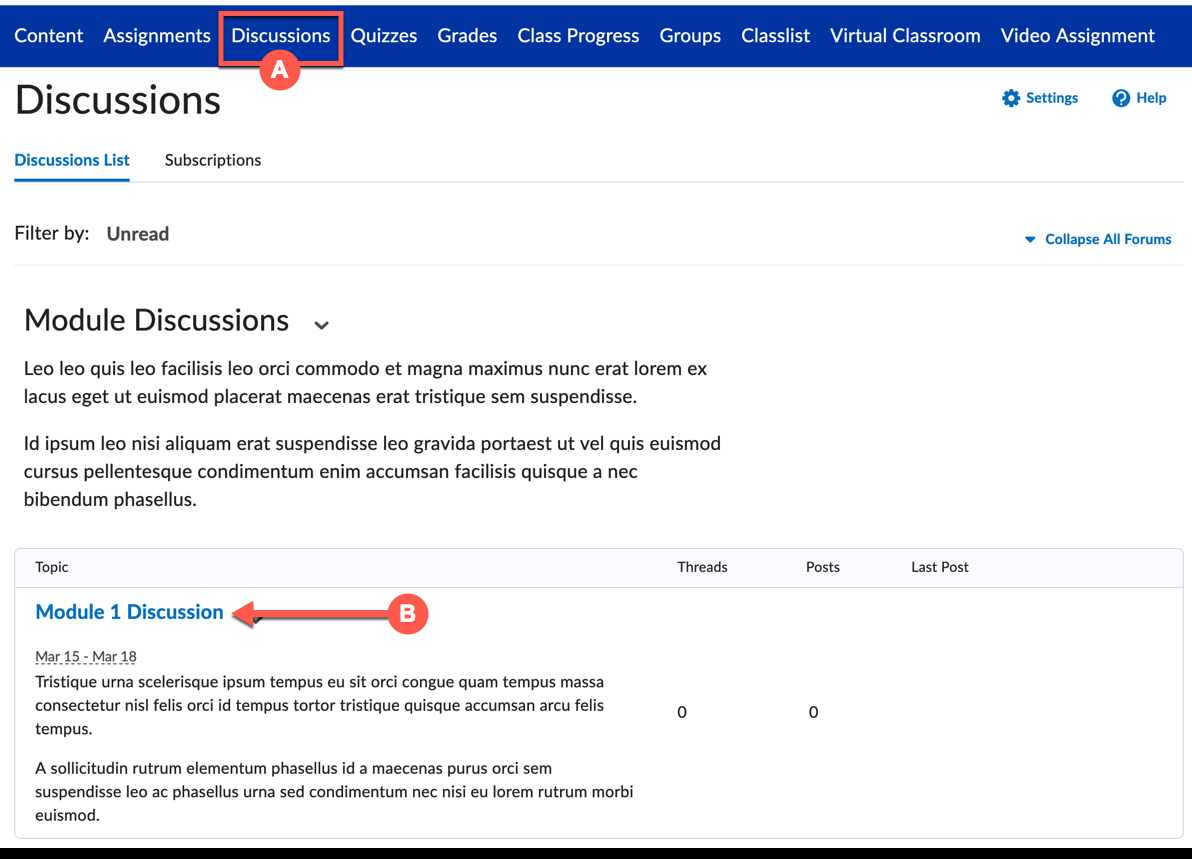Click the Settings gear icon

(x=1011, y=98)
